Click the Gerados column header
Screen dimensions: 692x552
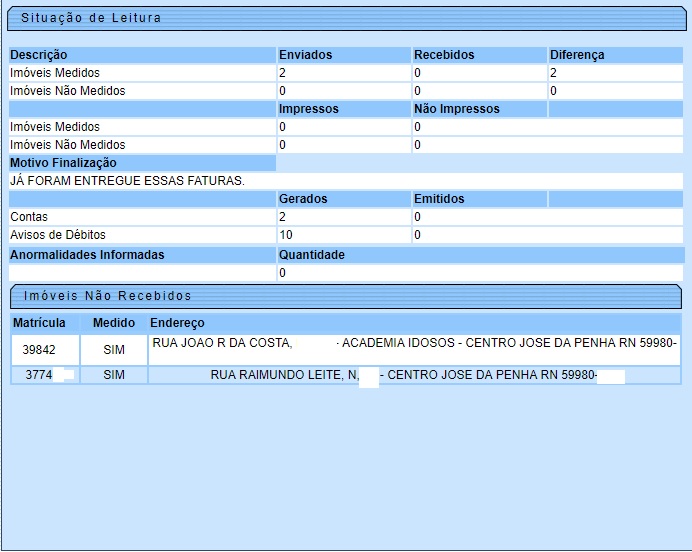click(x=303, y=199)
